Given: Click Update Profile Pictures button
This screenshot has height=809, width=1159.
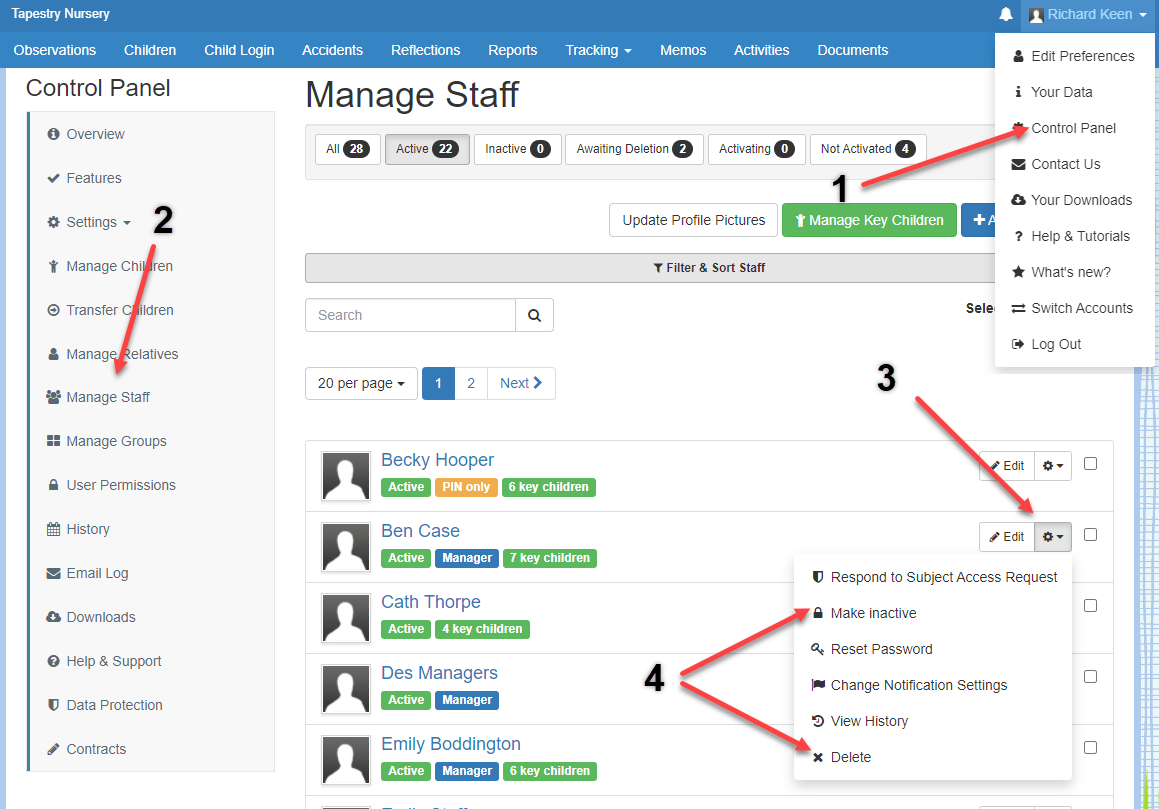Looking at the screenshot, I should click(693, 220).
